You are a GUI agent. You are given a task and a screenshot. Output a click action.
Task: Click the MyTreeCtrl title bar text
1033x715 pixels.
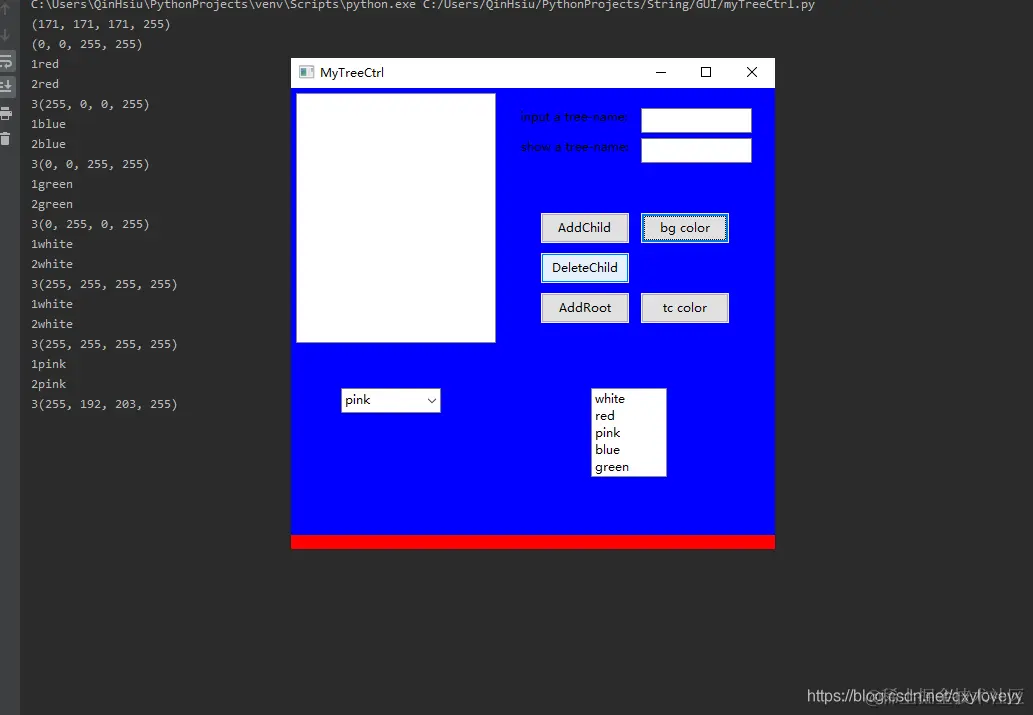click(352, 72)
